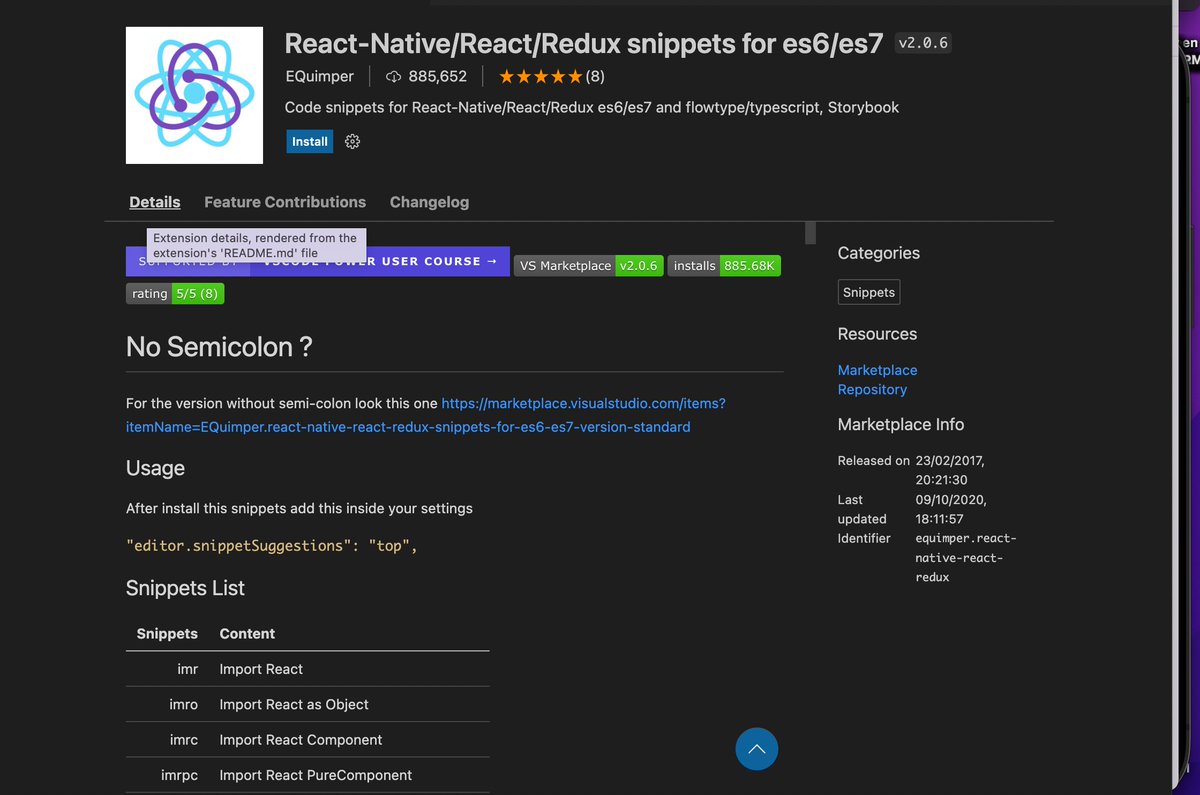The image size is (1200, 795).
Task: Click "Import React as Object" text
Action: (x=294, y=704)
